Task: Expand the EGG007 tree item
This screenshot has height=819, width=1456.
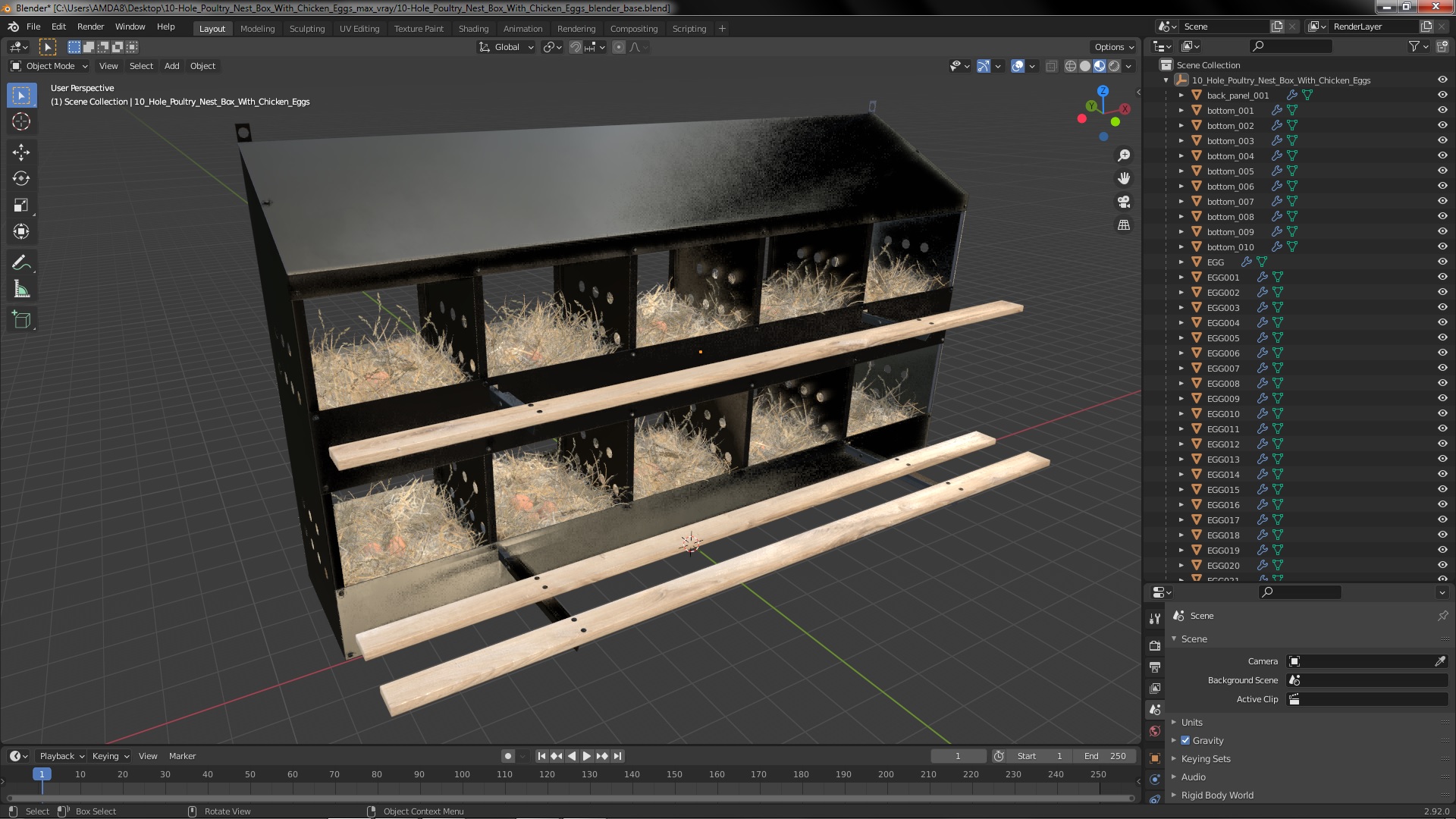Action: [x=1181, y=369]
